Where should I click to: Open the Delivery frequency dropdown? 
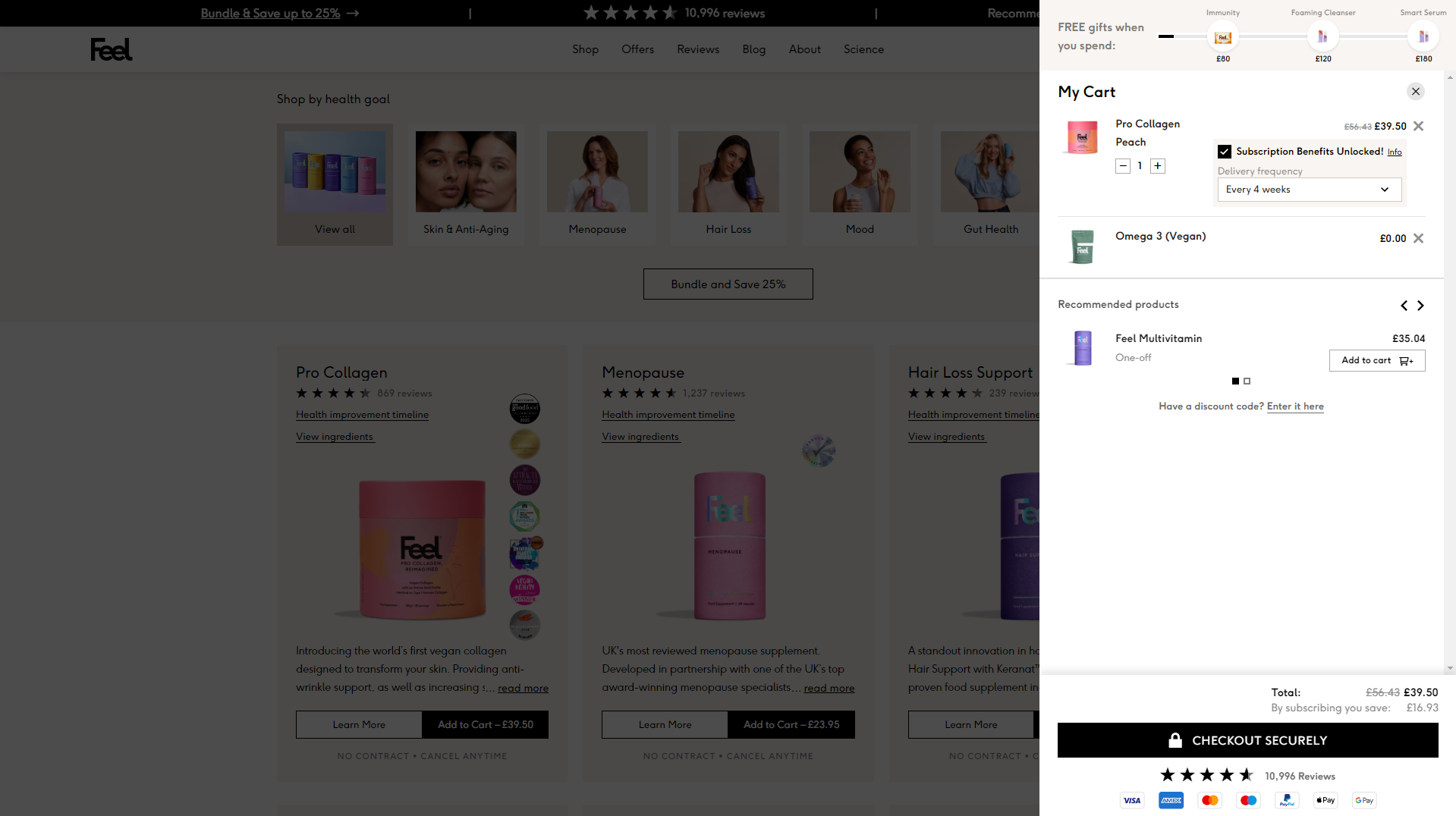[1309, 190]
